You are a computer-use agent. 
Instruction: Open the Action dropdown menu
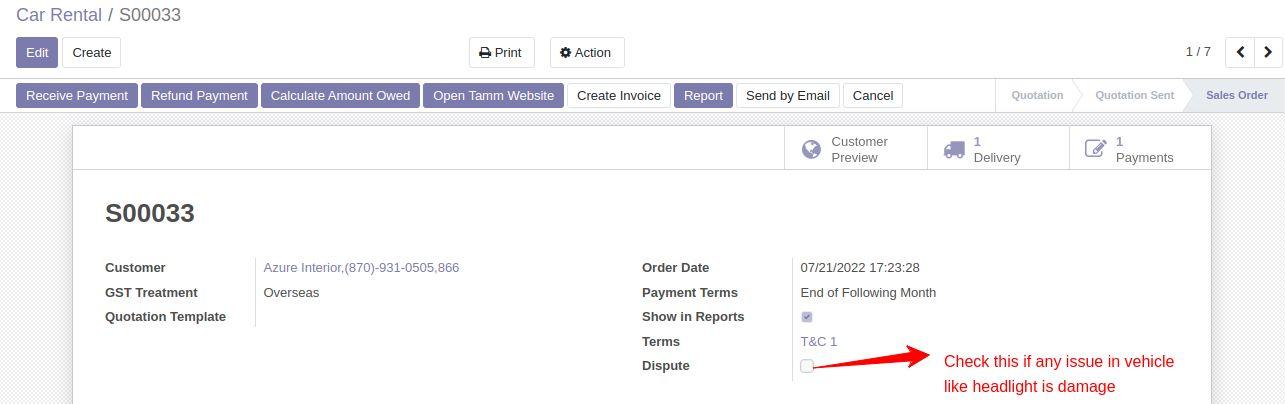[x=587, y=52]
